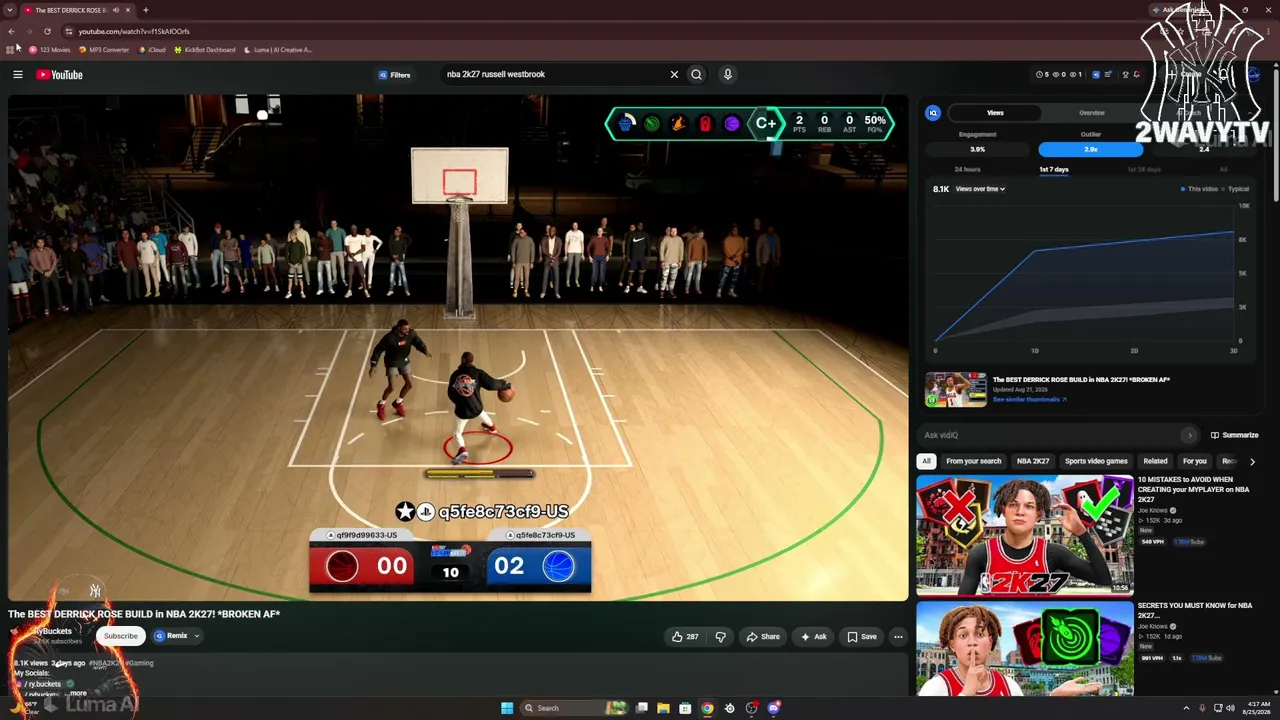Screen dimensions: 1280x720
Task: Select From your search chip
Action: pyautogui.click(x=973, y=461)
